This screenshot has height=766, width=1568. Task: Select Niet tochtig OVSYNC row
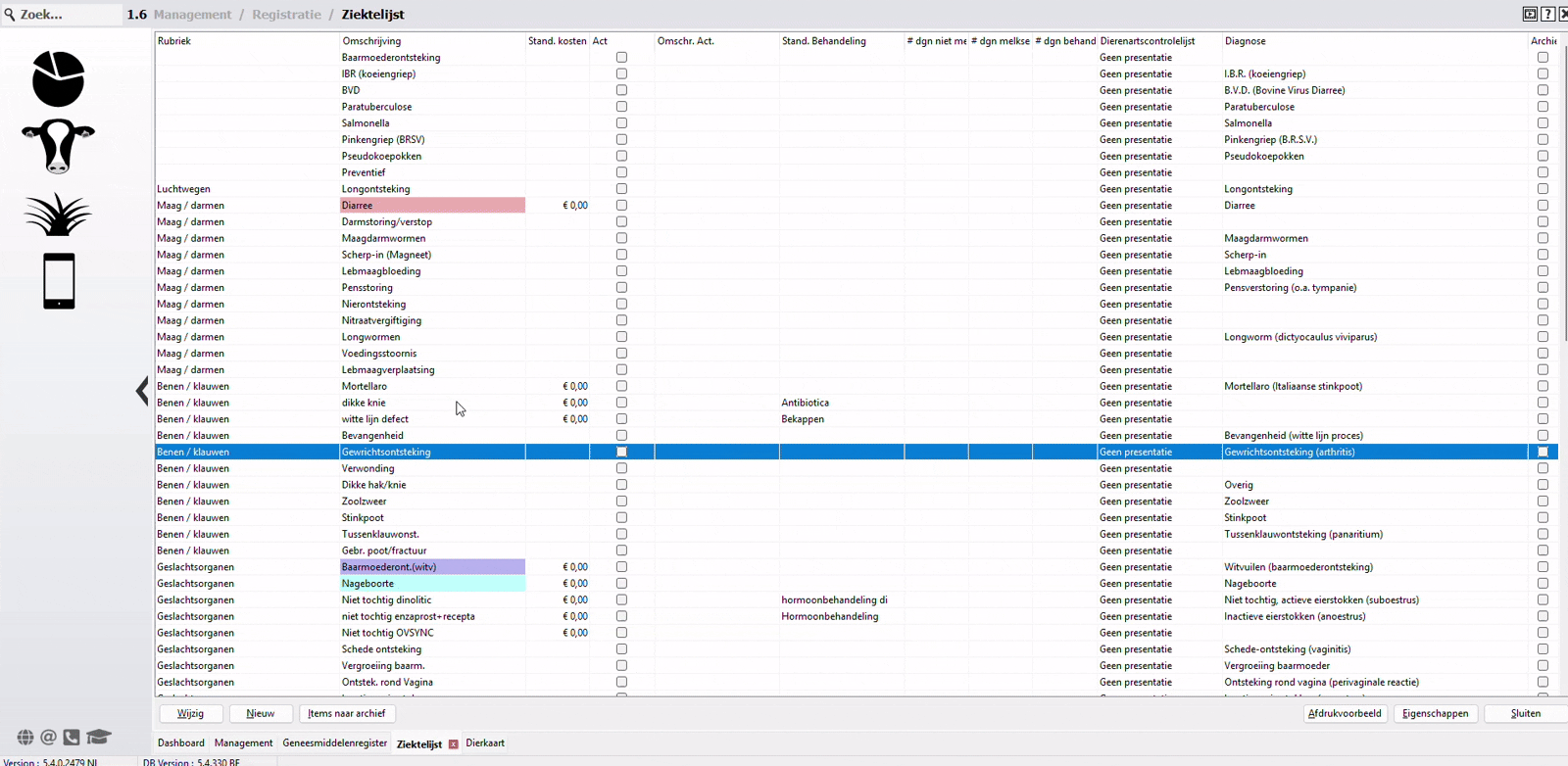[x=857, y=633]
